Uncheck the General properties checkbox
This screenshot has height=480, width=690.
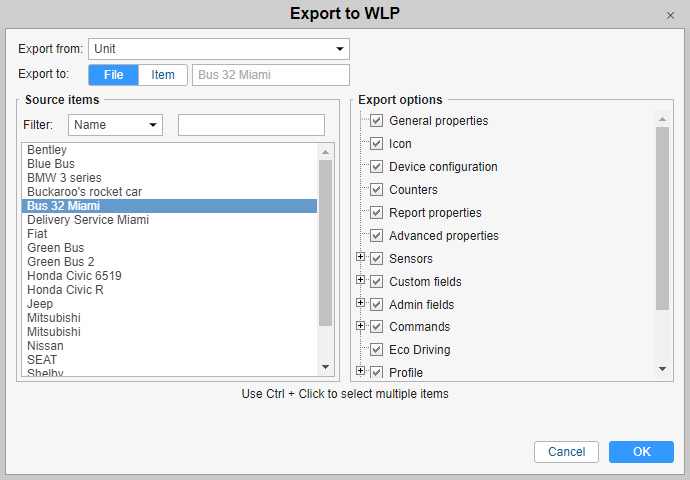[x=377, y=121]
